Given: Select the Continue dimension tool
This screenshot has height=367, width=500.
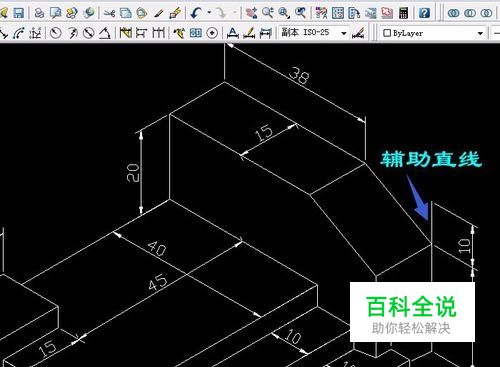Looking at the screenshot, I should [159, 33].
